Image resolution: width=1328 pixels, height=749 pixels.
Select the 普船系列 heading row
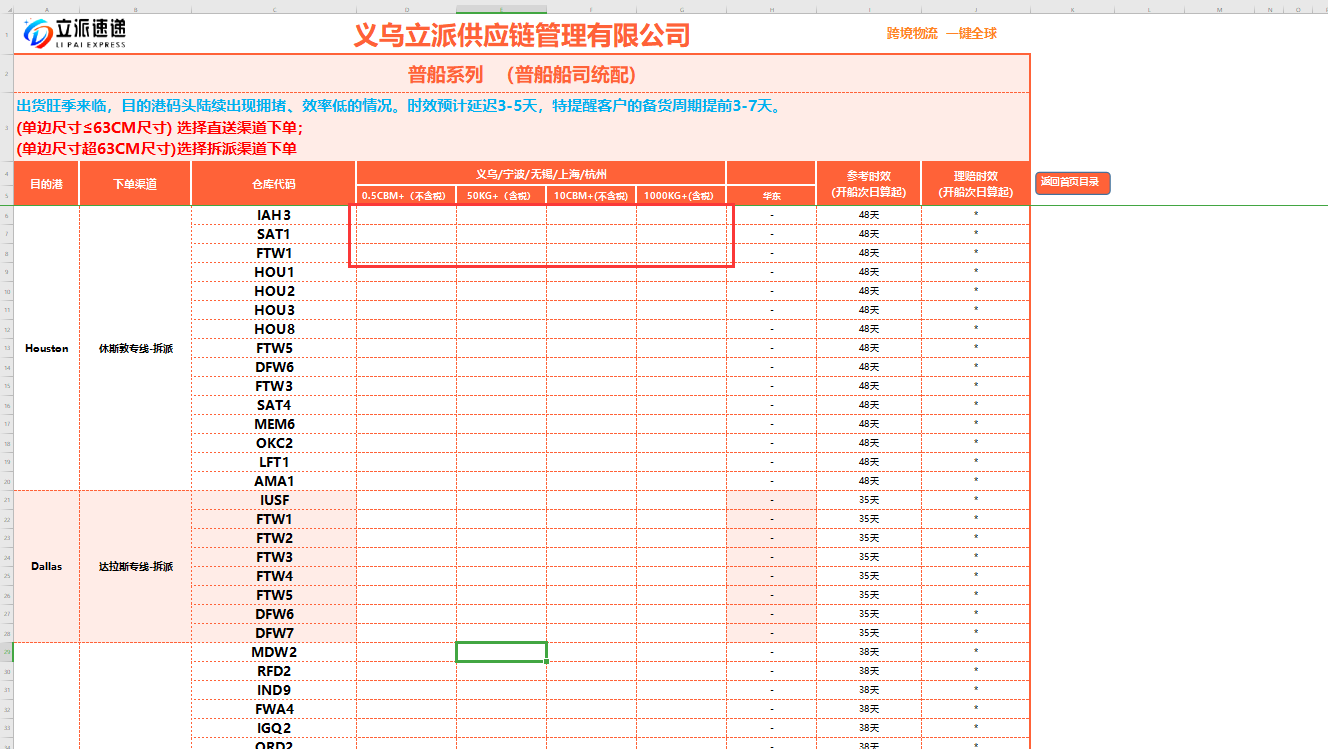tap(521, 75)
